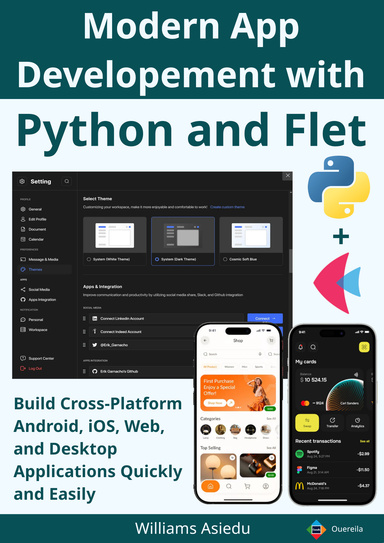Click the Cosmic Soft Blue preview thumbnail

tap(251, 235)
